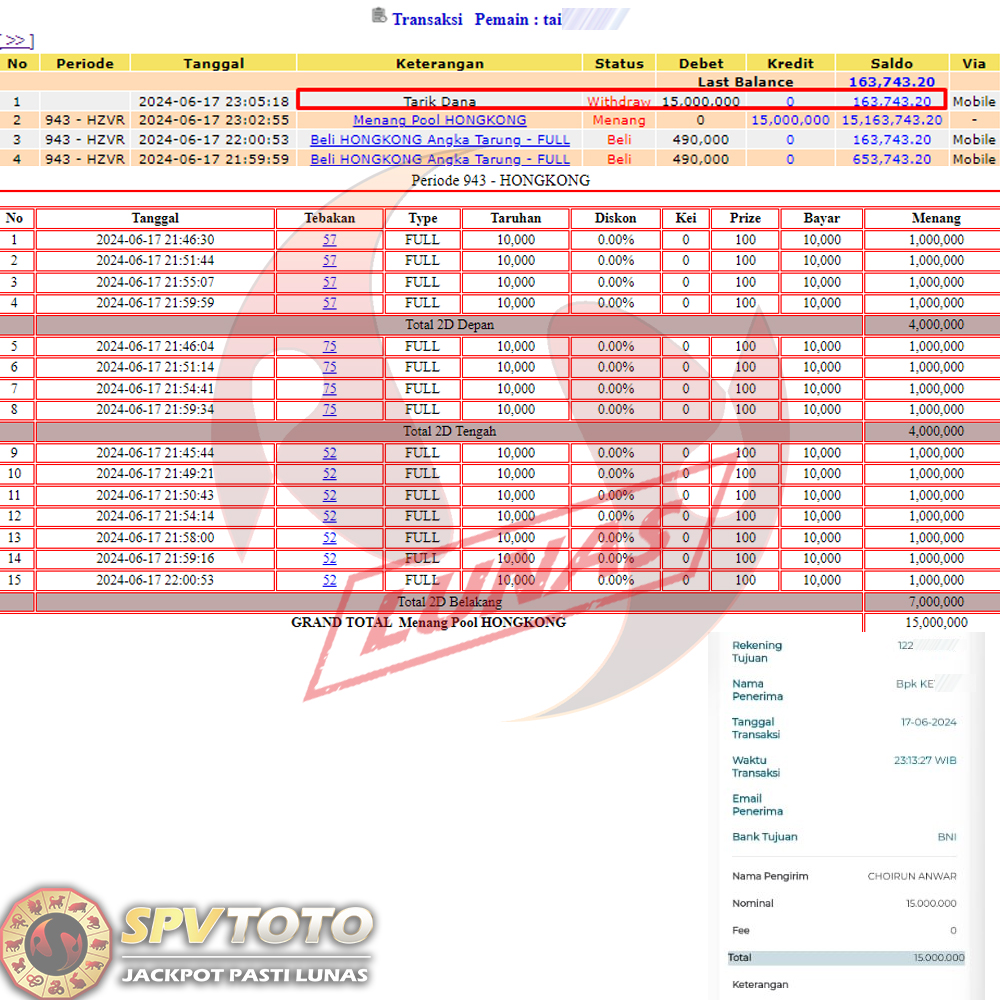1000x1000 pixels.
Task: Open the Menang Pool HONGKONG link
Action: [439, 120]
